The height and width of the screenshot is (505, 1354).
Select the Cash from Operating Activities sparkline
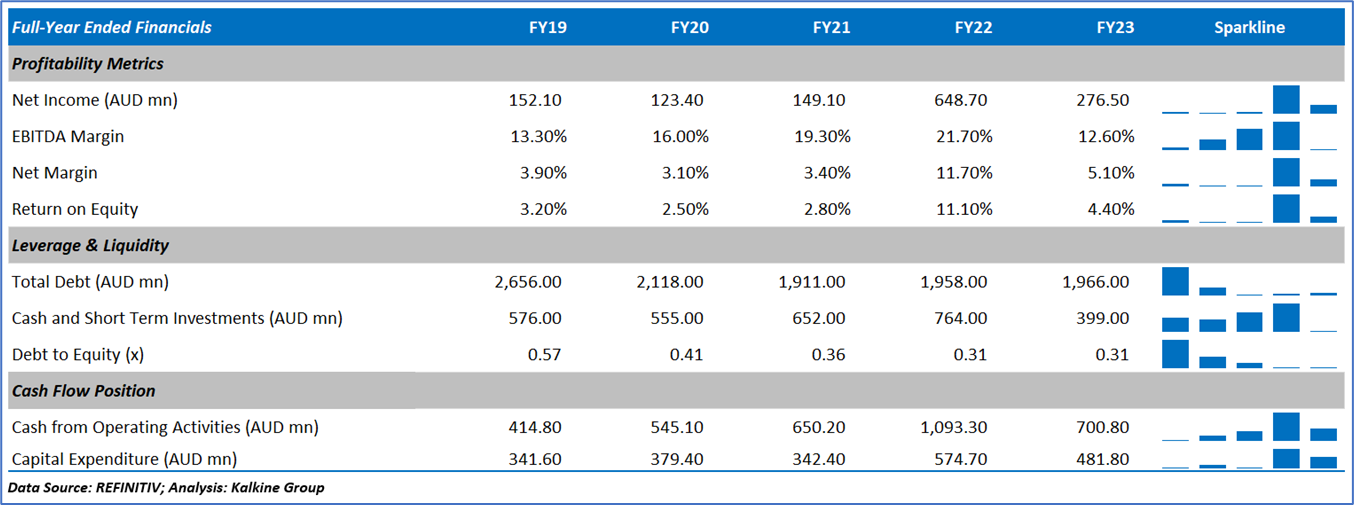(x=1249, y=427)
